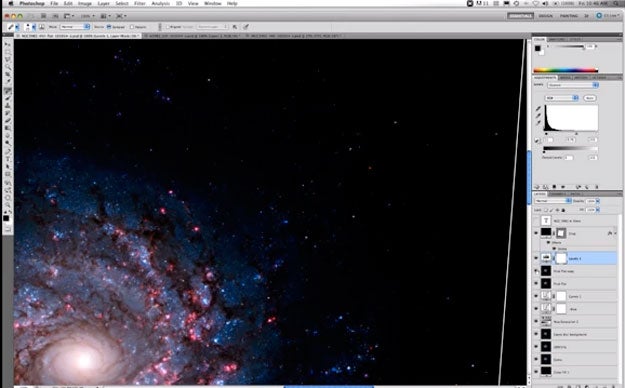Reset the adjustment to defaults
The image size is (625, 388).
point(587,187)
